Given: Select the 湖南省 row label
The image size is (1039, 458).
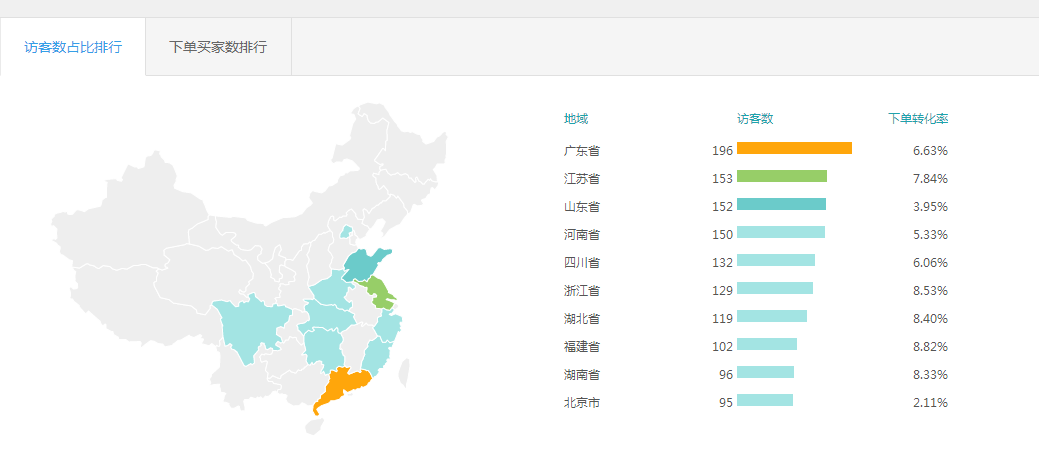Looking at the screenshot, I should pyautogui.click(x=582, y=374).
